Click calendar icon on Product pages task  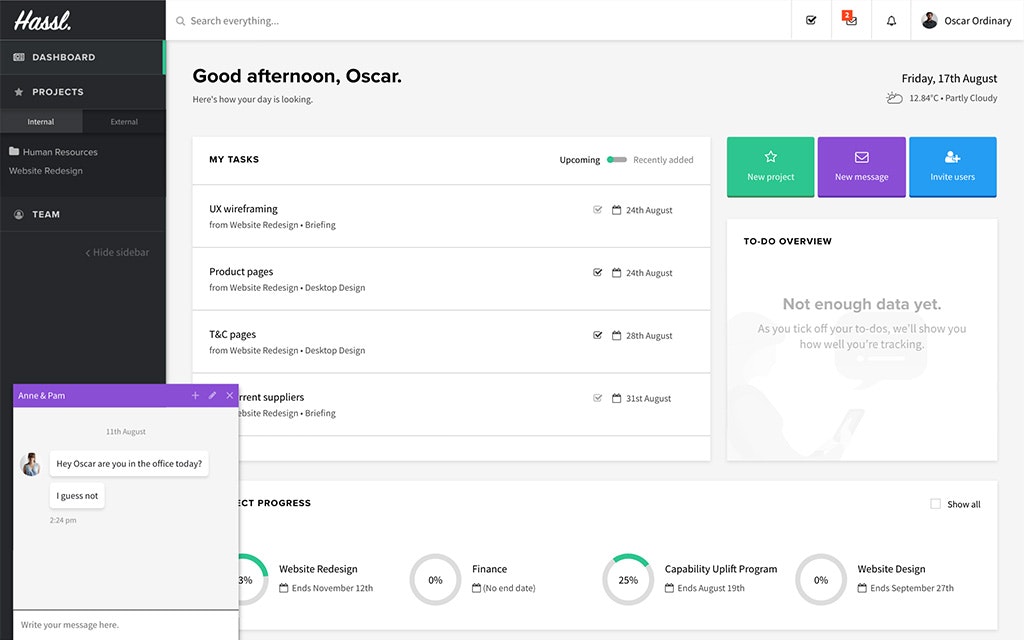tap(616, 273)
